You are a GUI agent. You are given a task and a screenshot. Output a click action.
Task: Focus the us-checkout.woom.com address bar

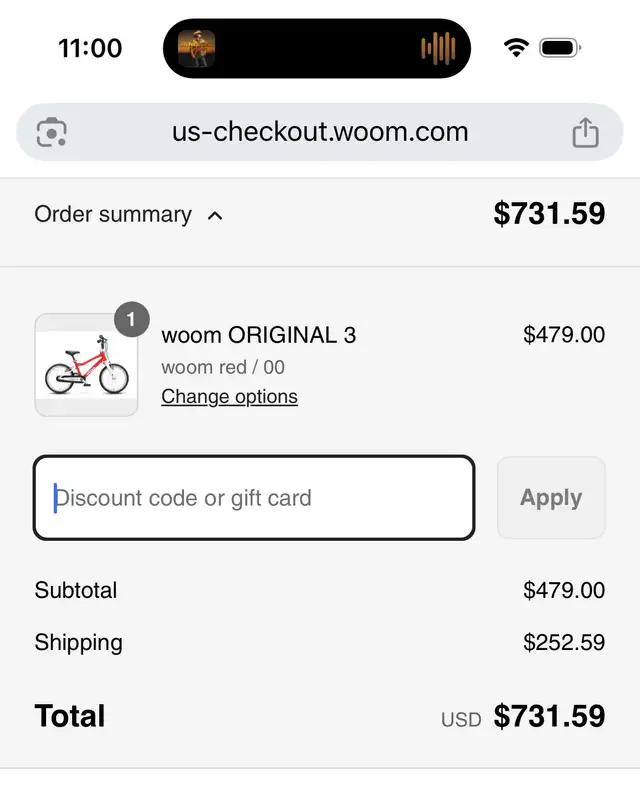[x=319, y=132]
